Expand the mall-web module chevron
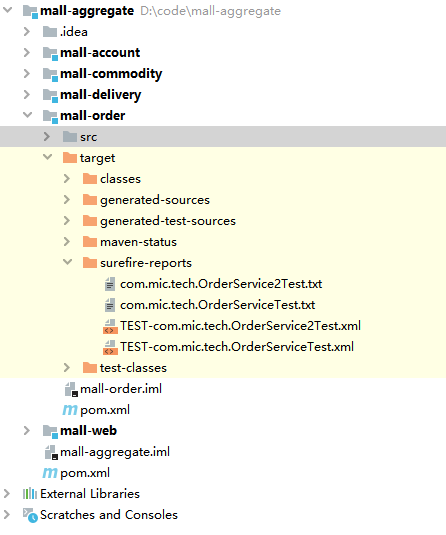The height and width of the screenshot is (535, 446). tap(27, 431)
